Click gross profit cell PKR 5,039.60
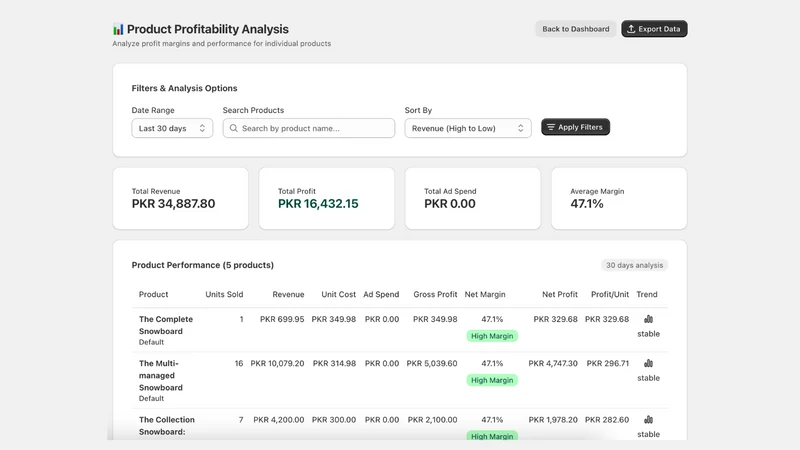This screenshot has width=800, height=450. point(432,363)
